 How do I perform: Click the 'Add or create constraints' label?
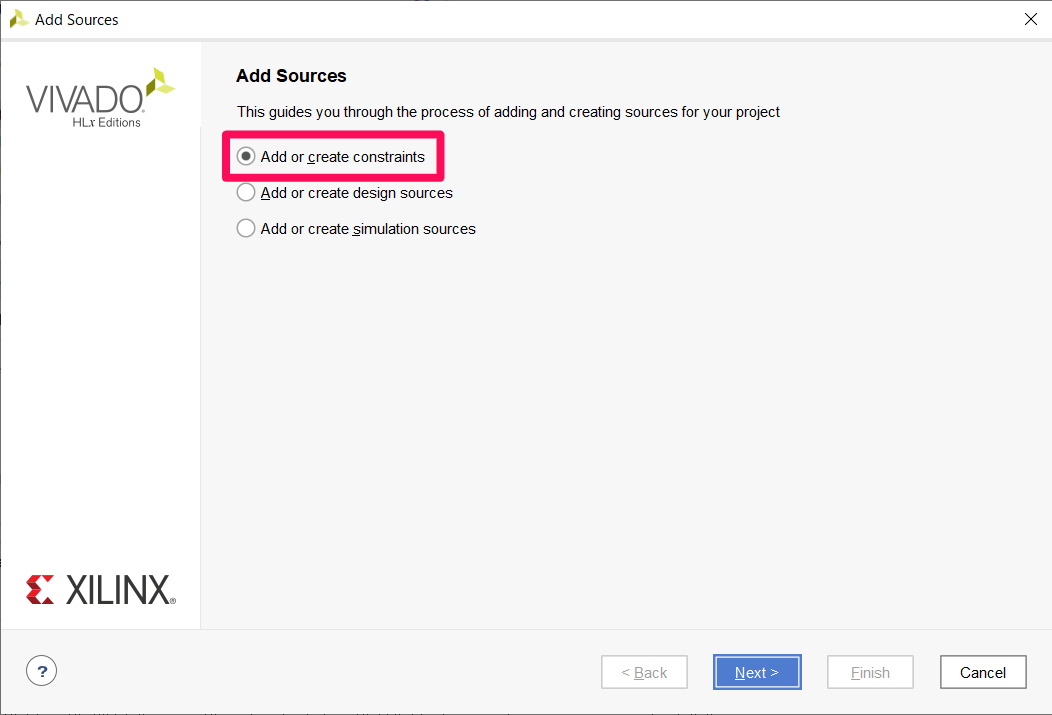click(343, 157)
